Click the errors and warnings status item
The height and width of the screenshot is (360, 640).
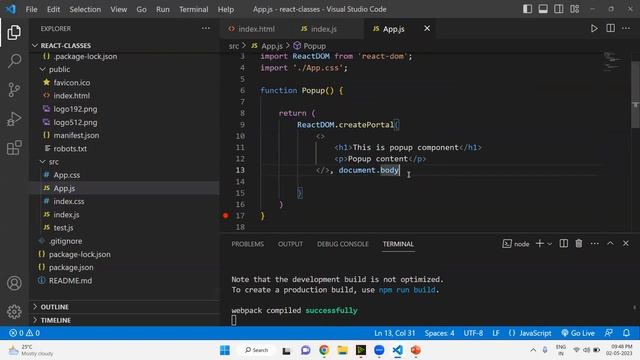(x=24, y=333)
